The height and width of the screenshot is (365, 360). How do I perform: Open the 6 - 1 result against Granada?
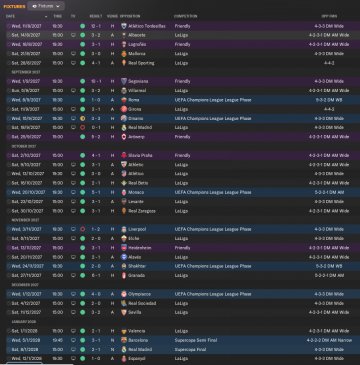[x=94, y=276]
